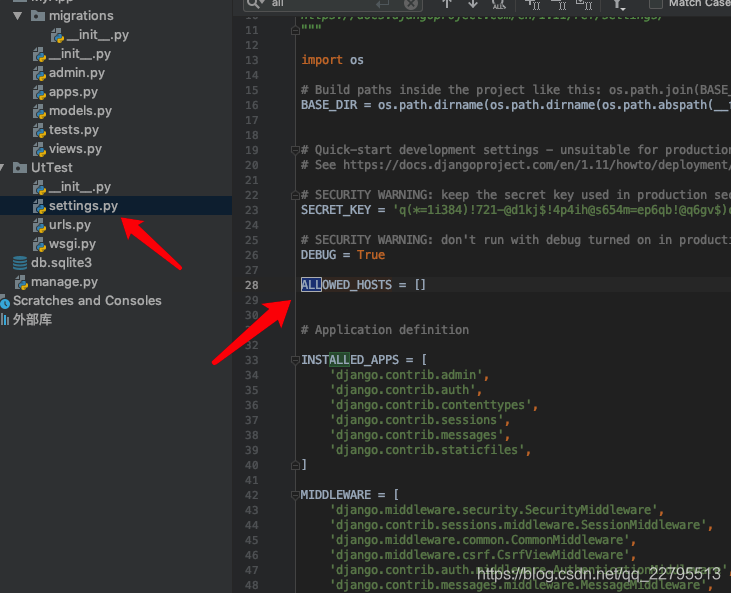
Task: Click INSTALLED_APPS variable name
Action: click(350, 360)
